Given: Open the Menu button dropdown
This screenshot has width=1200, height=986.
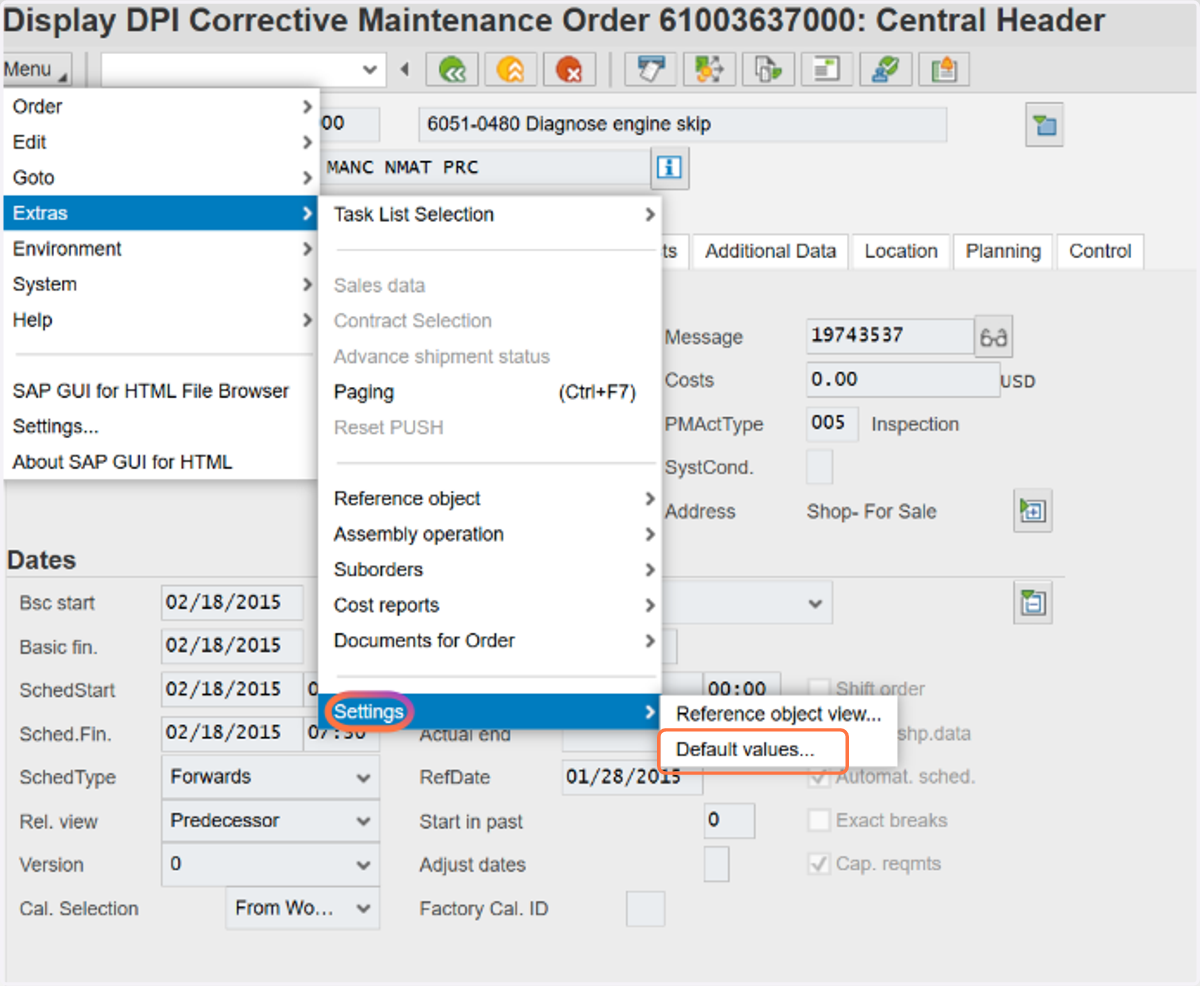Looking at the screenshot, I should coord(37,70).
